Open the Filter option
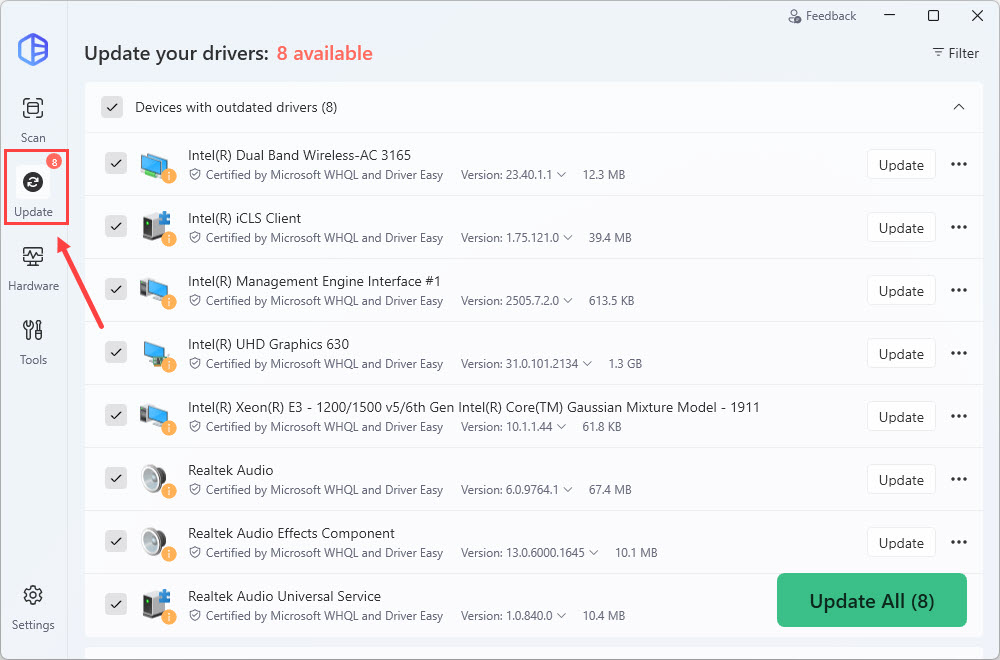Image resolution: width=1000 pixels, height=660 pixels. point(955,53)
